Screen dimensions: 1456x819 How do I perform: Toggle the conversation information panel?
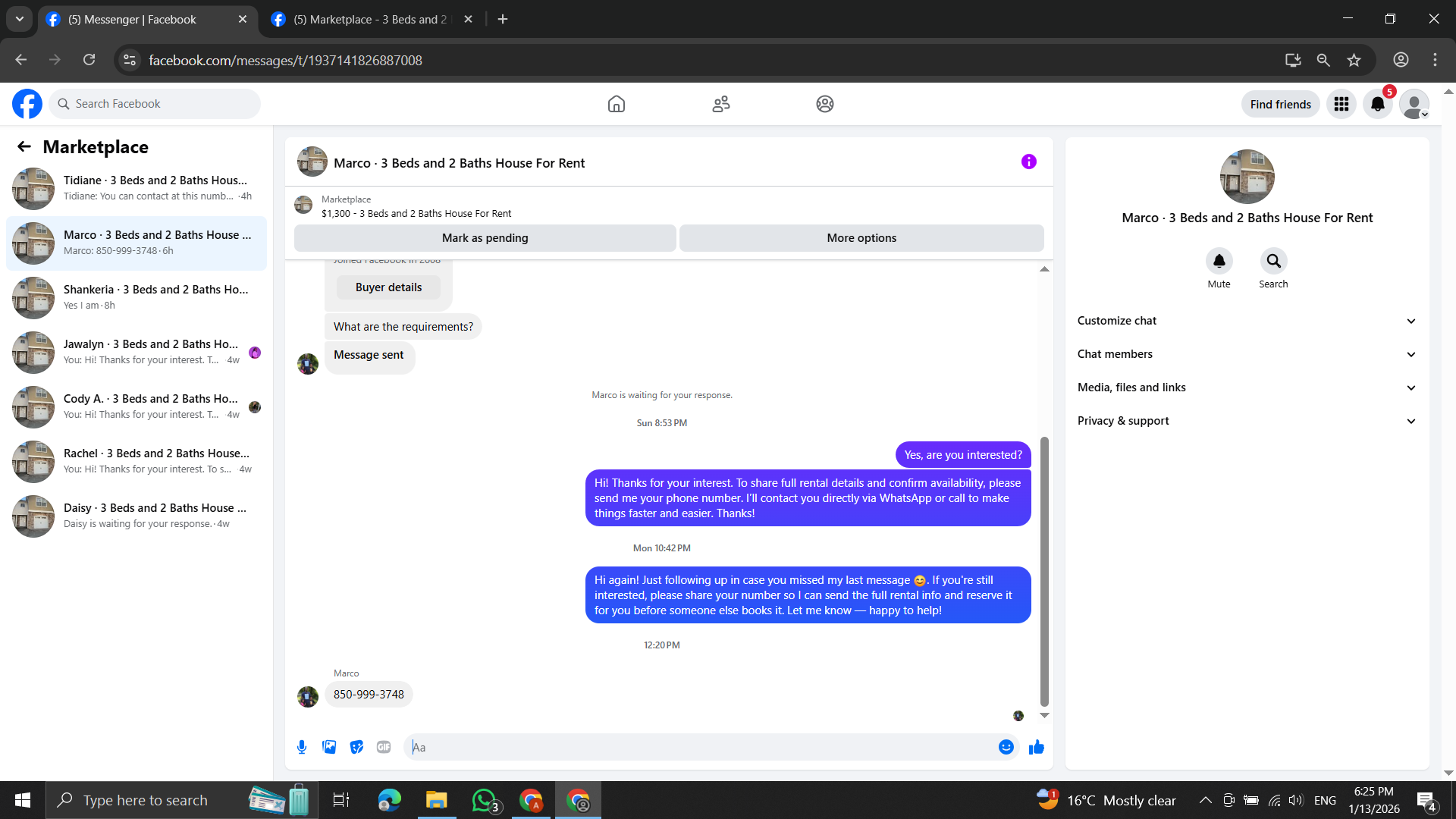click(1028, 162)
